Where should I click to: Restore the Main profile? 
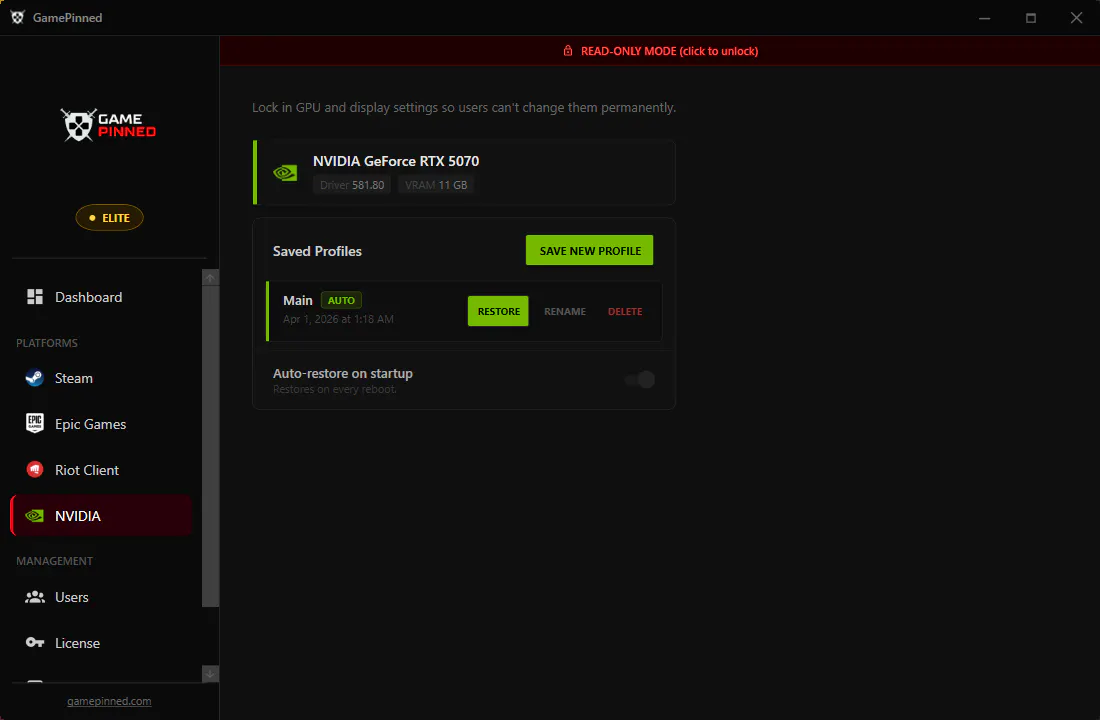[x=498, y=311]
